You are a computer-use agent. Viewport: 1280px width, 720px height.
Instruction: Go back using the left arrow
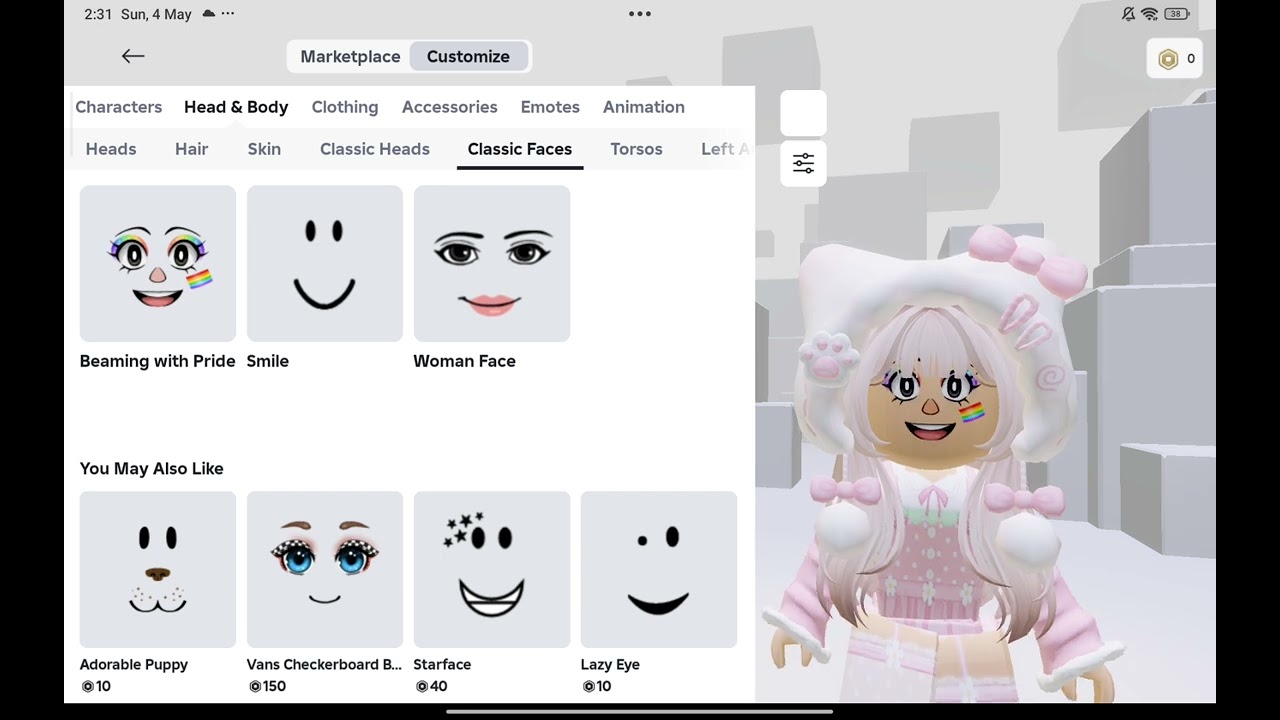pos(133,56)
